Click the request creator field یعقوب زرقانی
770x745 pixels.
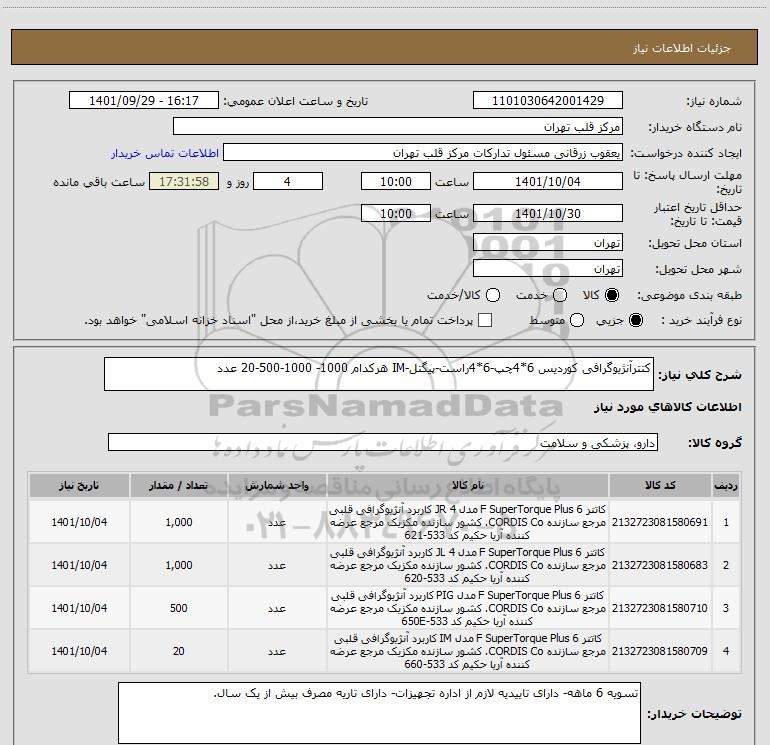coord(423,153)
